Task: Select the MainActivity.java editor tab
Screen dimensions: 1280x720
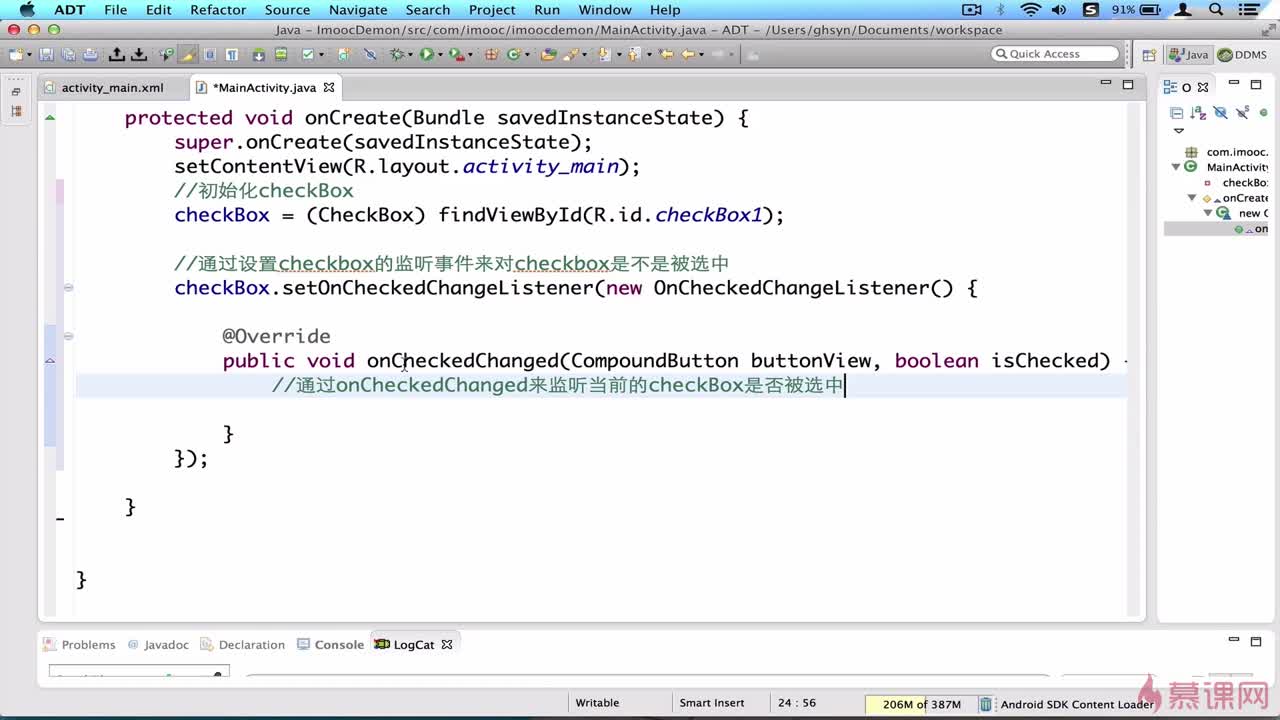Action: click(x=264, y=88)
